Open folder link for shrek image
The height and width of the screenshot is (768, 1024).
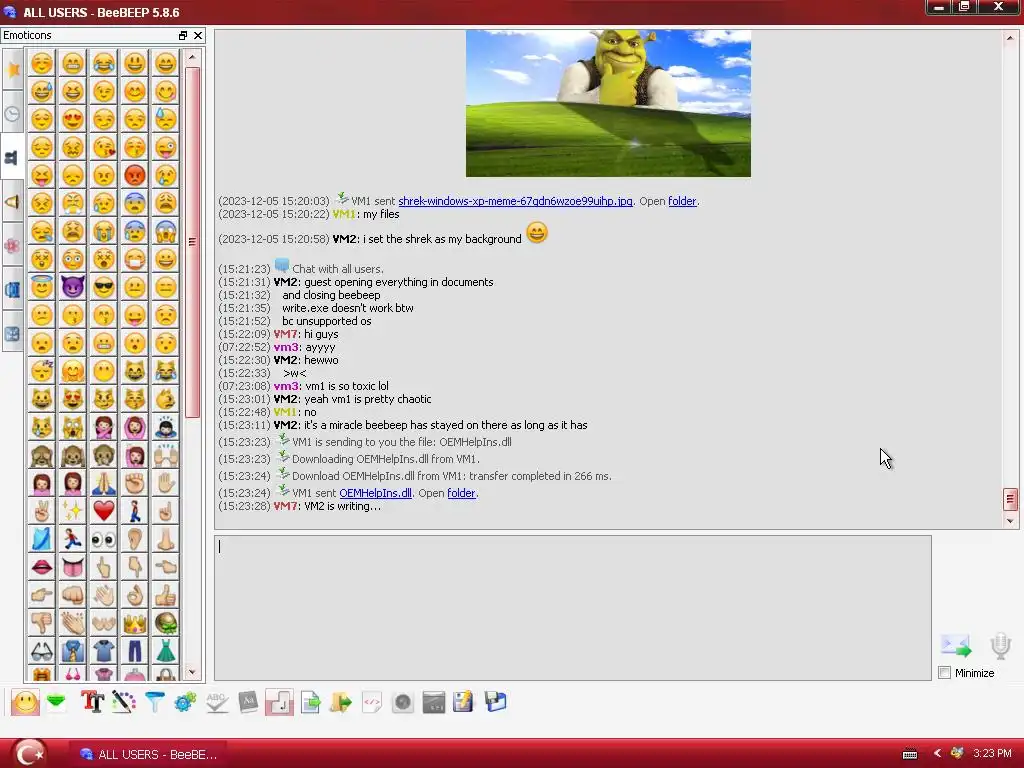tap(682, 201)
